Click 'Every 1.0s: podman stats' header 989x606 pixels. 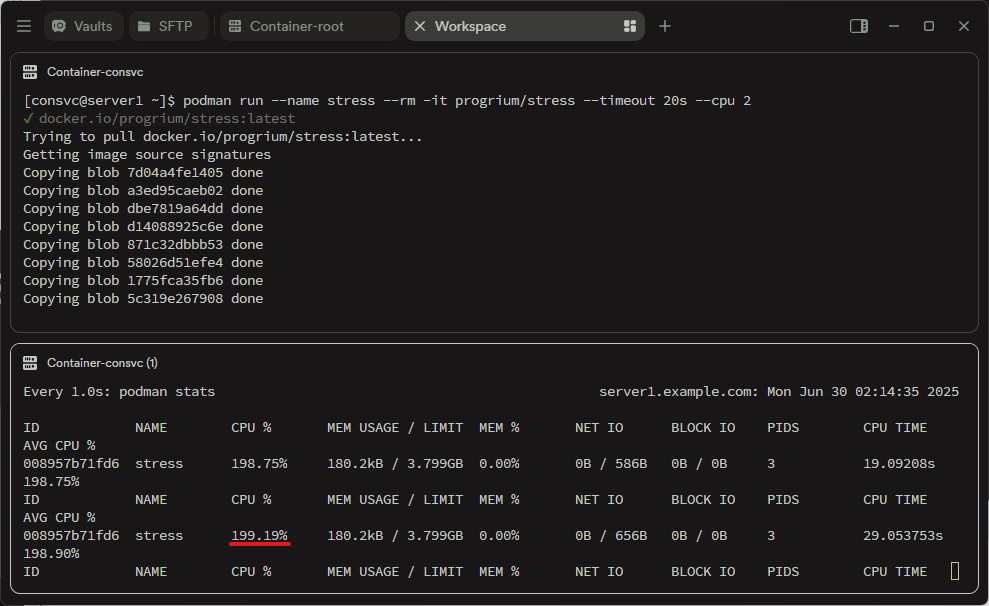click(x=119, y=392)
